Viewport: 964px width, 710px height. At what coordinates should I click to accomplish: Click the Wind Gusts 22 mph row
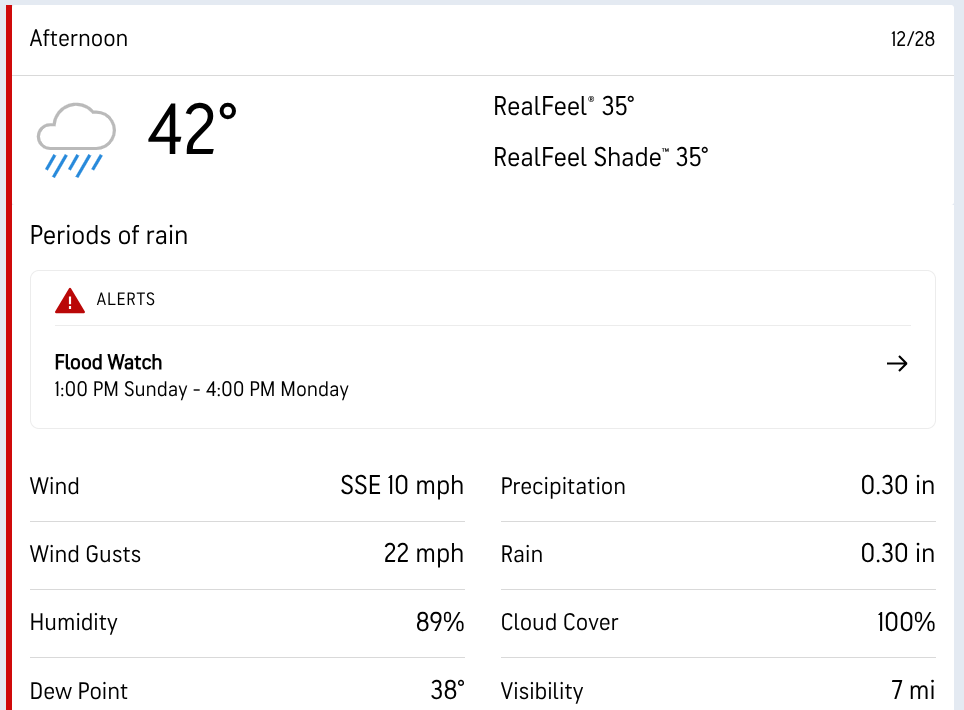tap(247, 554)
